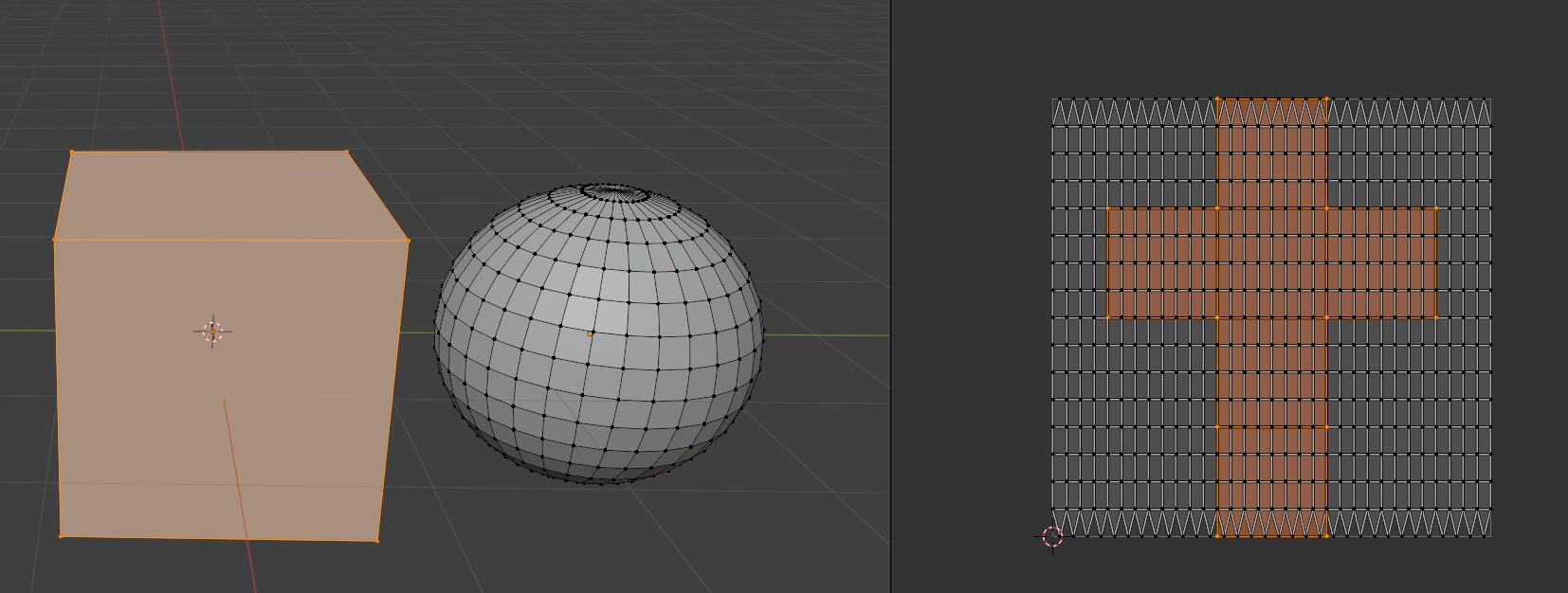
Task: Click the 2D cursor in the UV editor
Action: click(1052, 536)
